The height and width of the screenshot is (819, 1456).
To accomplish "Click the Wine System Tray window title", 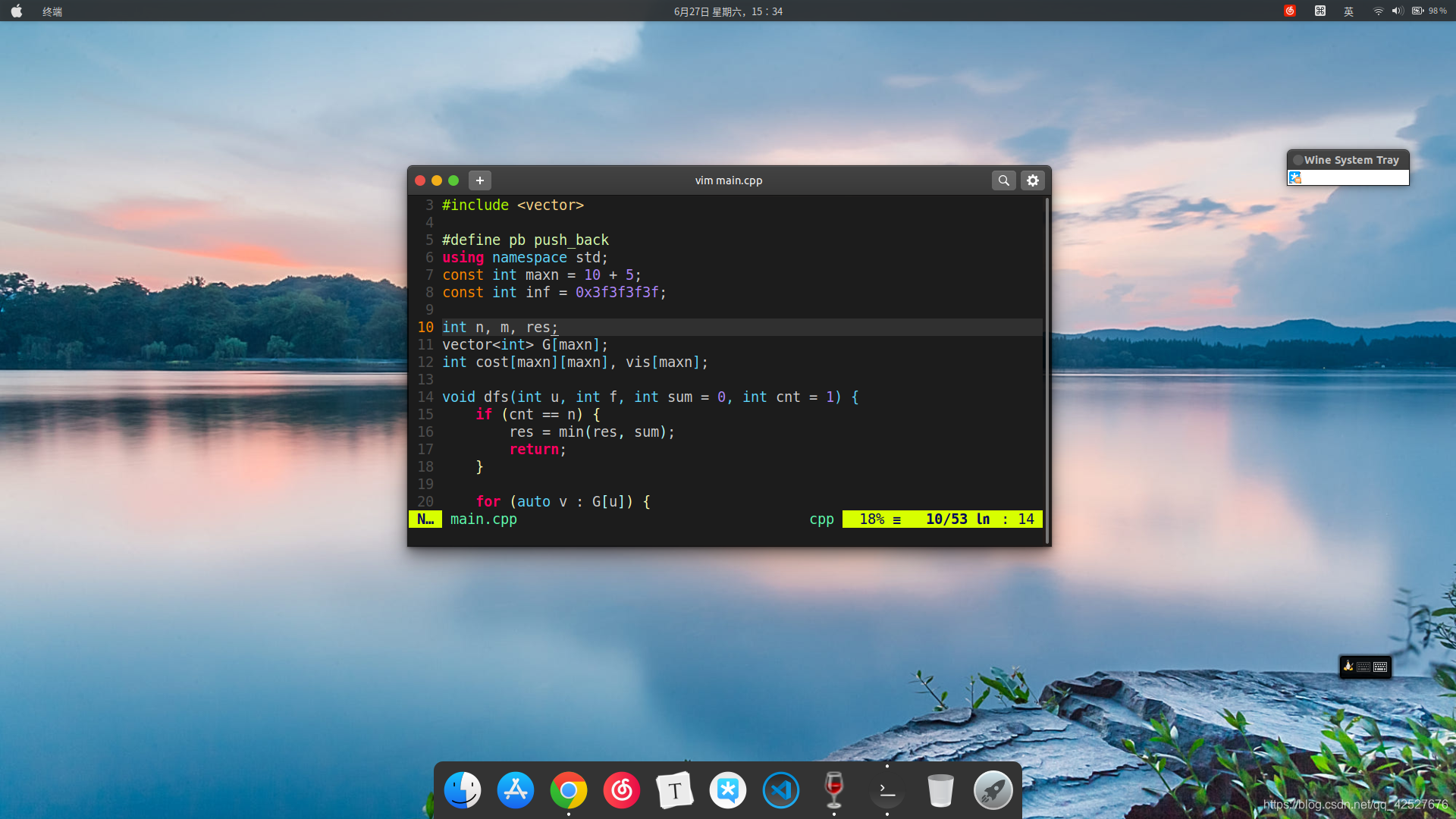I will [x=1351, y=160].
